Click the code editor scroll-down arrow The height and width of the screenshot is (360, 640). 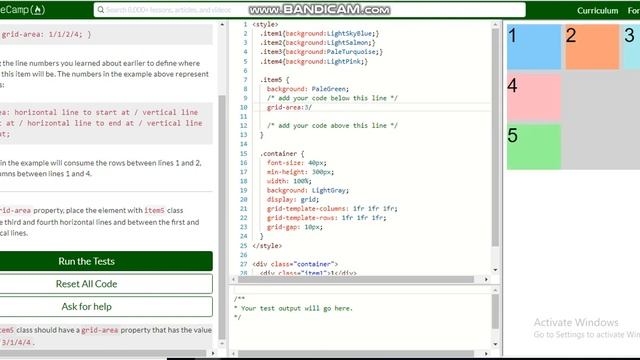tap(495, 270)
